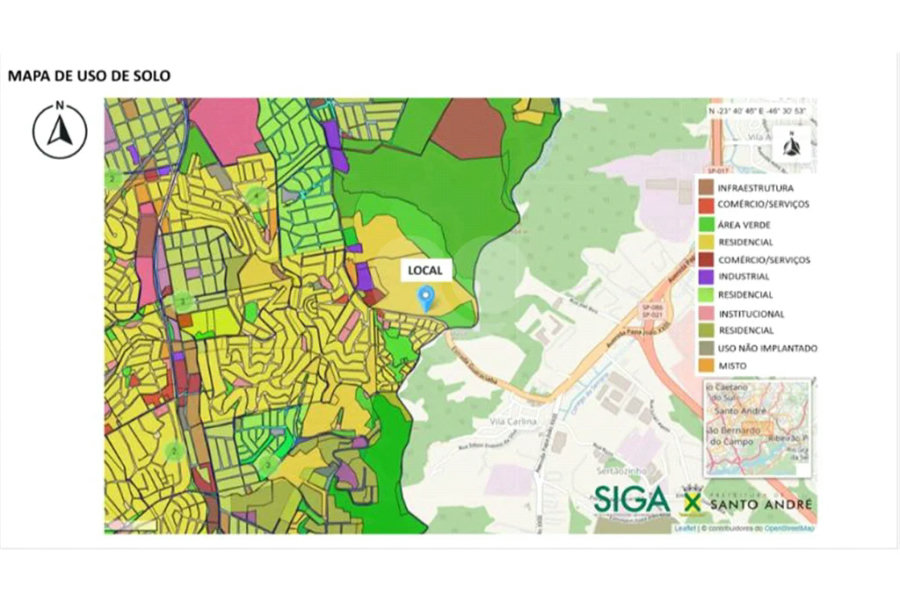Click the Santo André prefecture crest logo

pyautogui.click(x=694, y=501)
